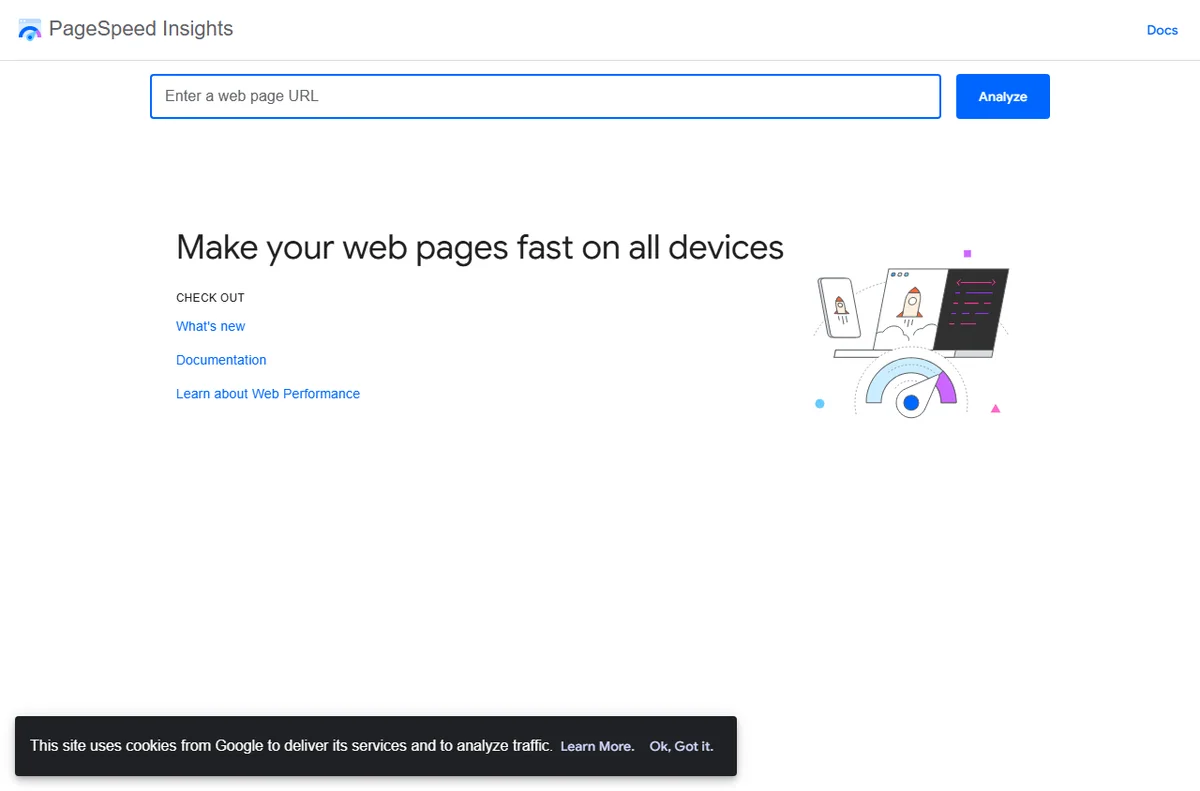Dismiss cookie banner with Ok, Got it
This screenshot has width=1200, height=791.
681,746
